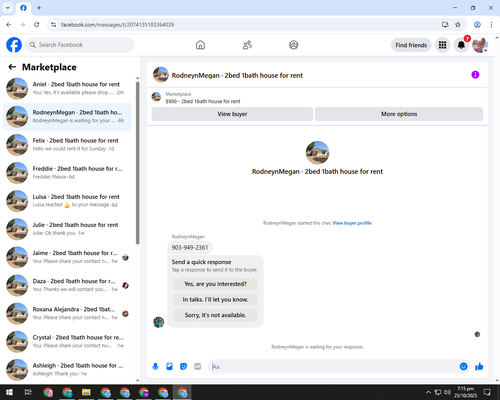Click the voice clip microphone icon
Screen dimensions: 500x400
point(155,367)
